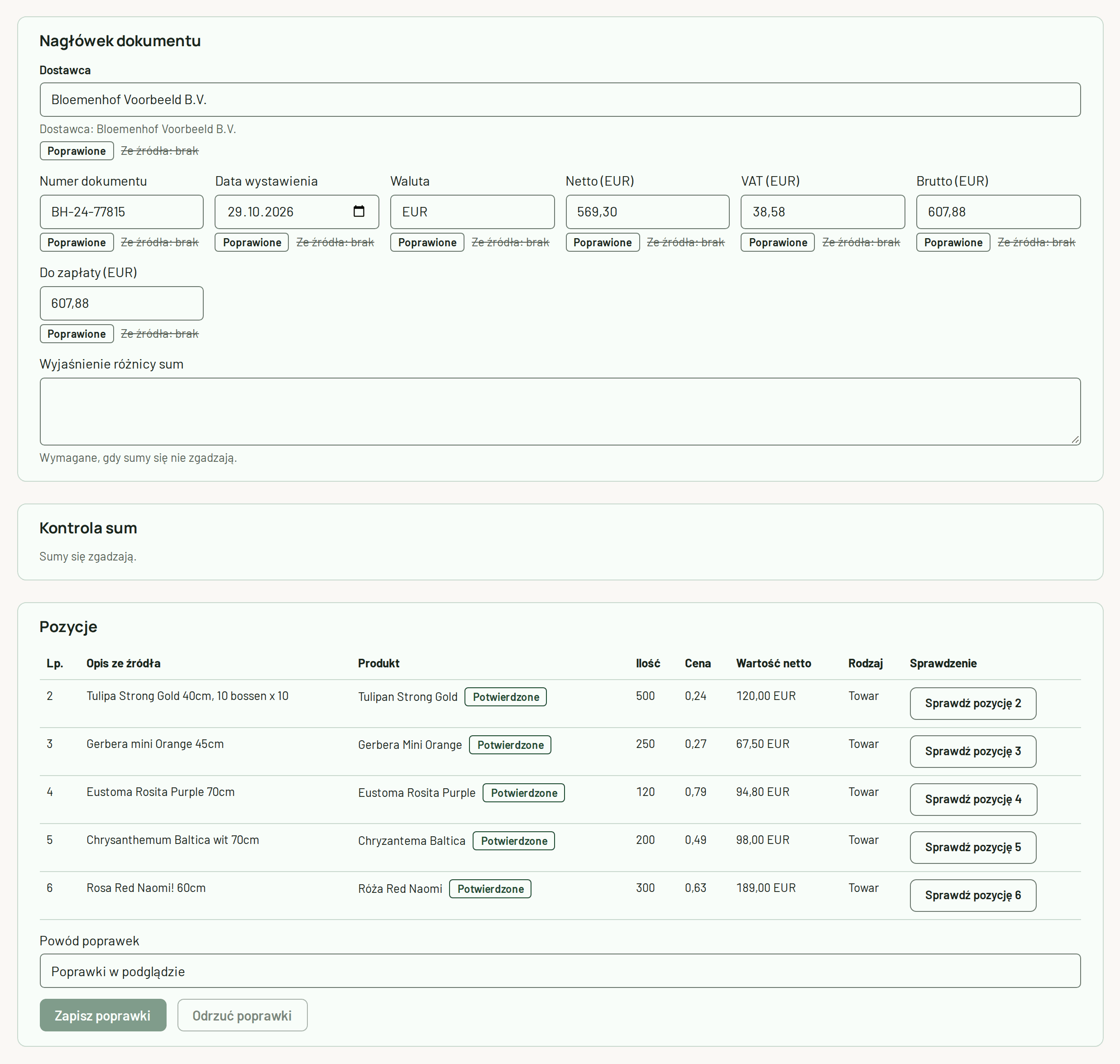The image size is (1120, 1064).
Task: Edit the VAT (EUR) field
Action: click(x=822, y=212)
